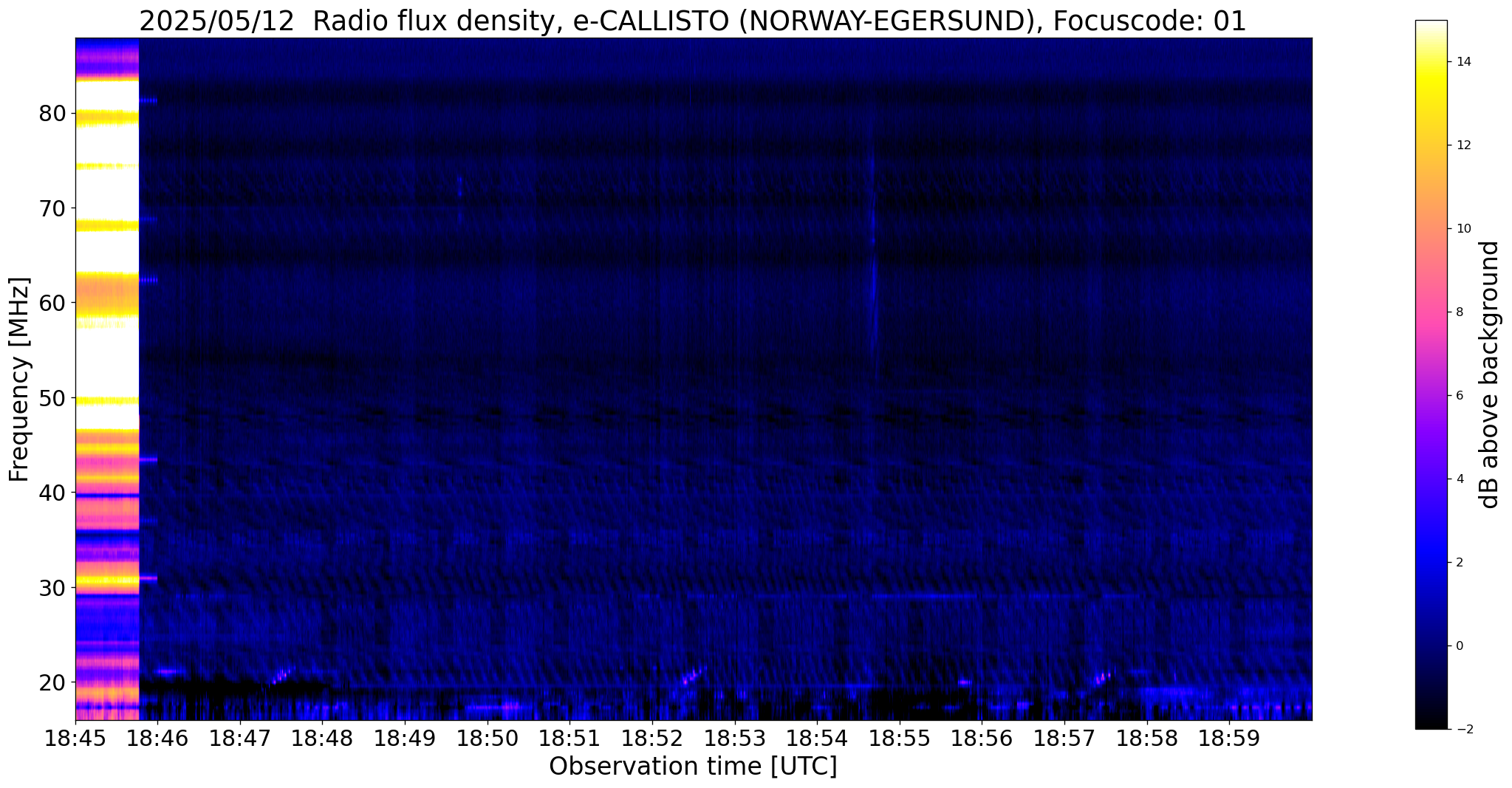Click the 70 MHz frequency tick label
The image size is (1512, 788).
pyautogui.click(x=54, y=208)
